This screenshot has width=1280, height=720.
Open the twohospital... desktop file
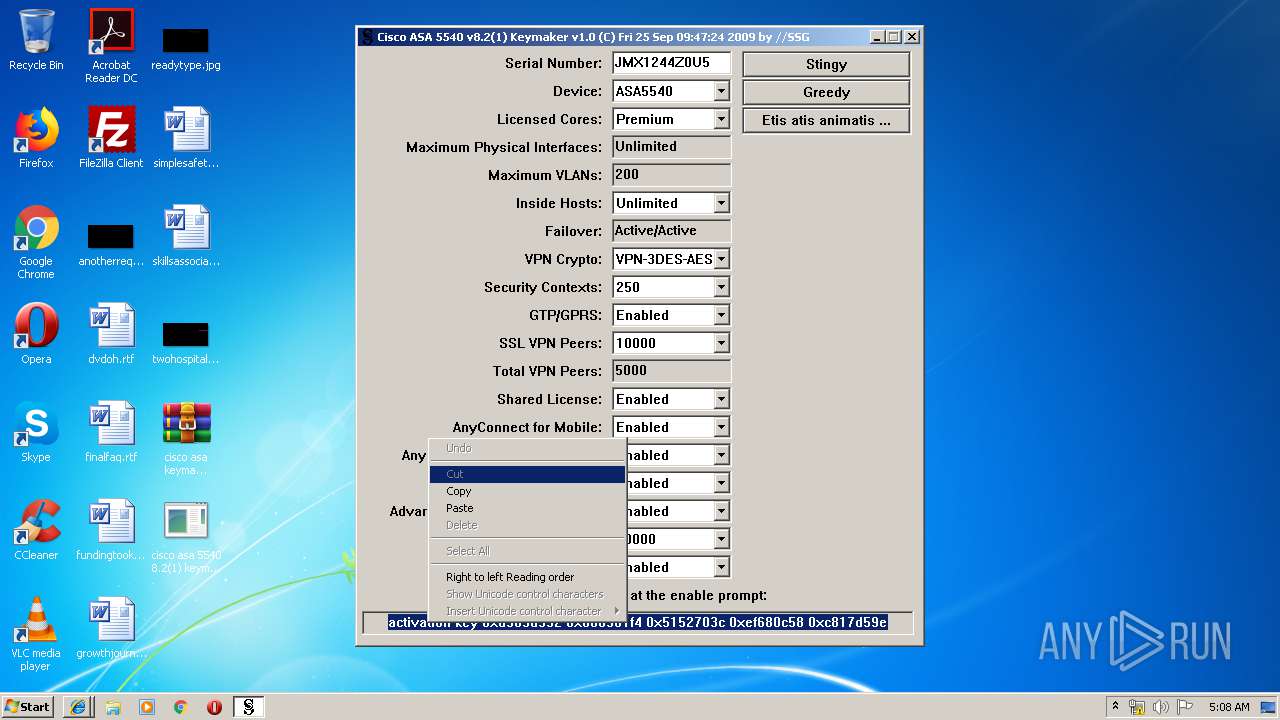[186, 342]
